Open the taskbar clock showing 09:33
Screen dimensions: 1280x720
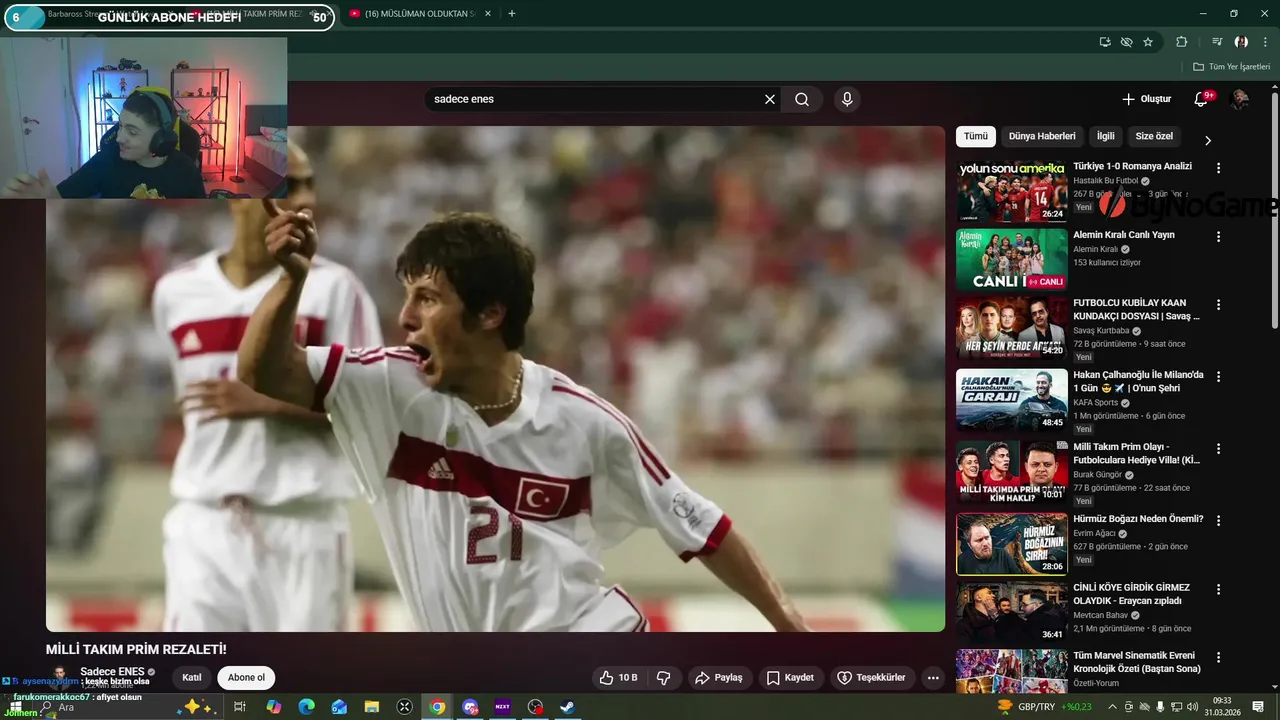pos(1221,707)
